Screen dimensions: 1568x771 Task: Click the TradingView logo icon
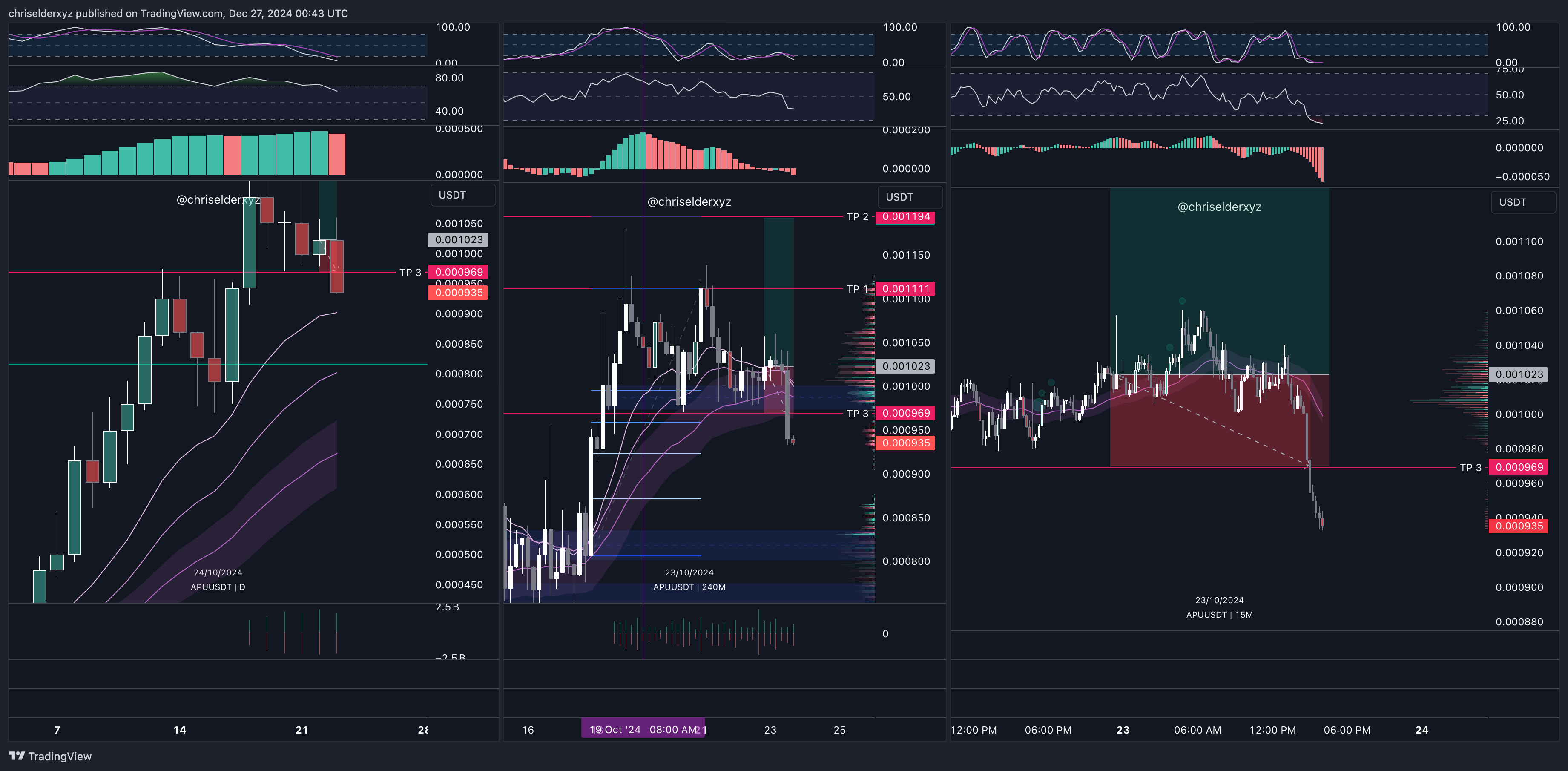tap(17, 756)
